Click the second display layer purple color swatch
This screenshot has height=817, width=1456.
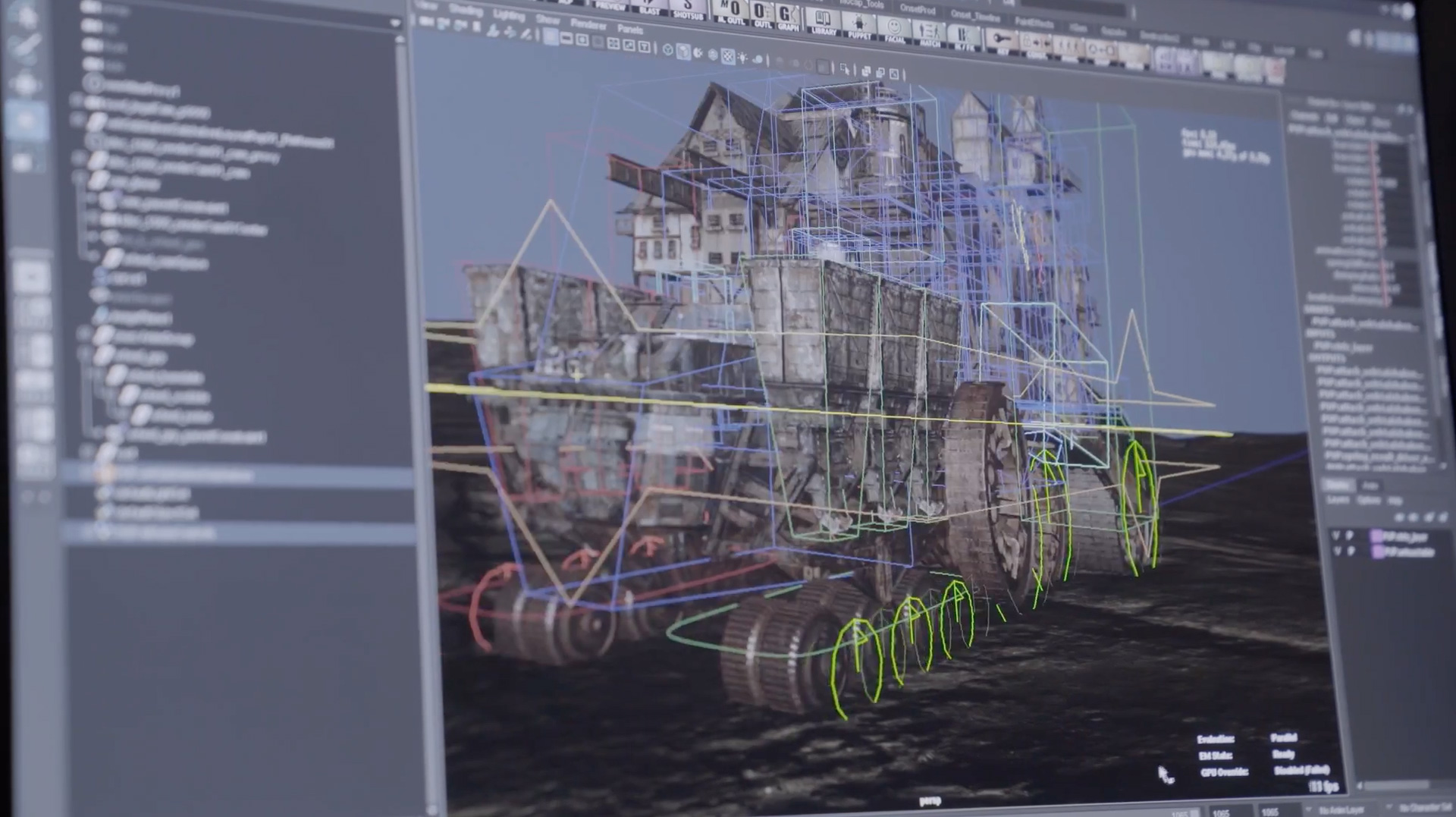tap(1377, 551)
